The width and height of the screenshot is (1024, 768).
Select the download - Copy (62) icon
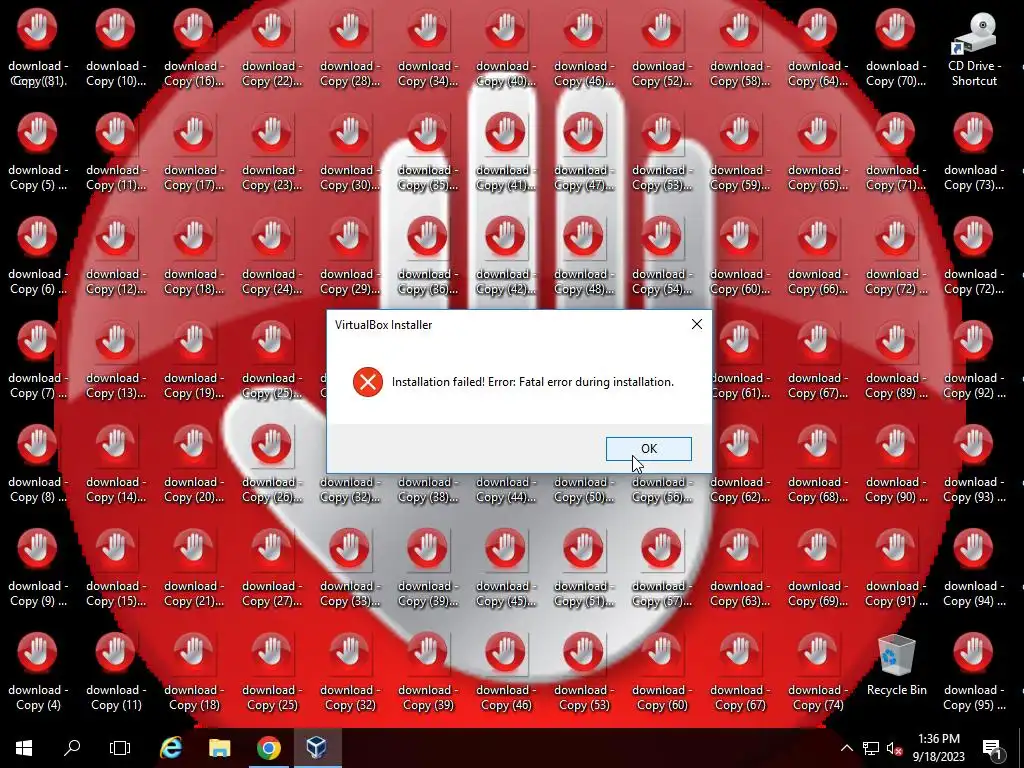[x=740, y=466]
